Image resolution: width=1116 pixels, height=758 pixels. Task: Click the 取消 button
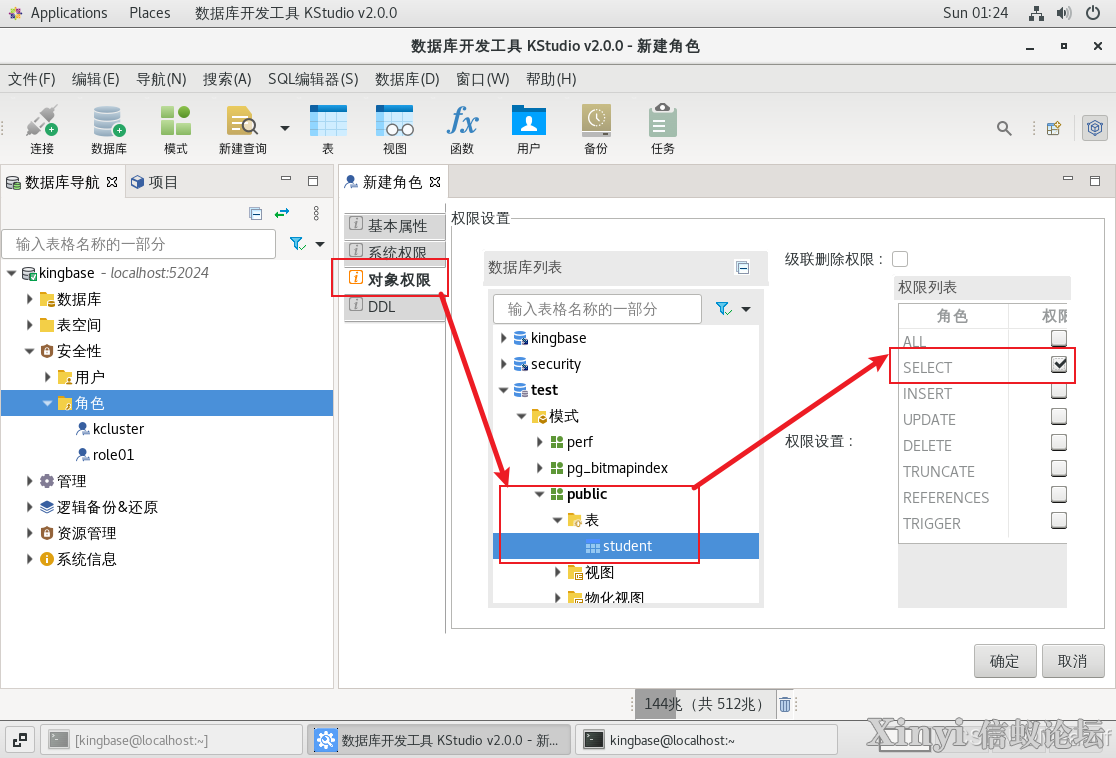coord(1073,661)
